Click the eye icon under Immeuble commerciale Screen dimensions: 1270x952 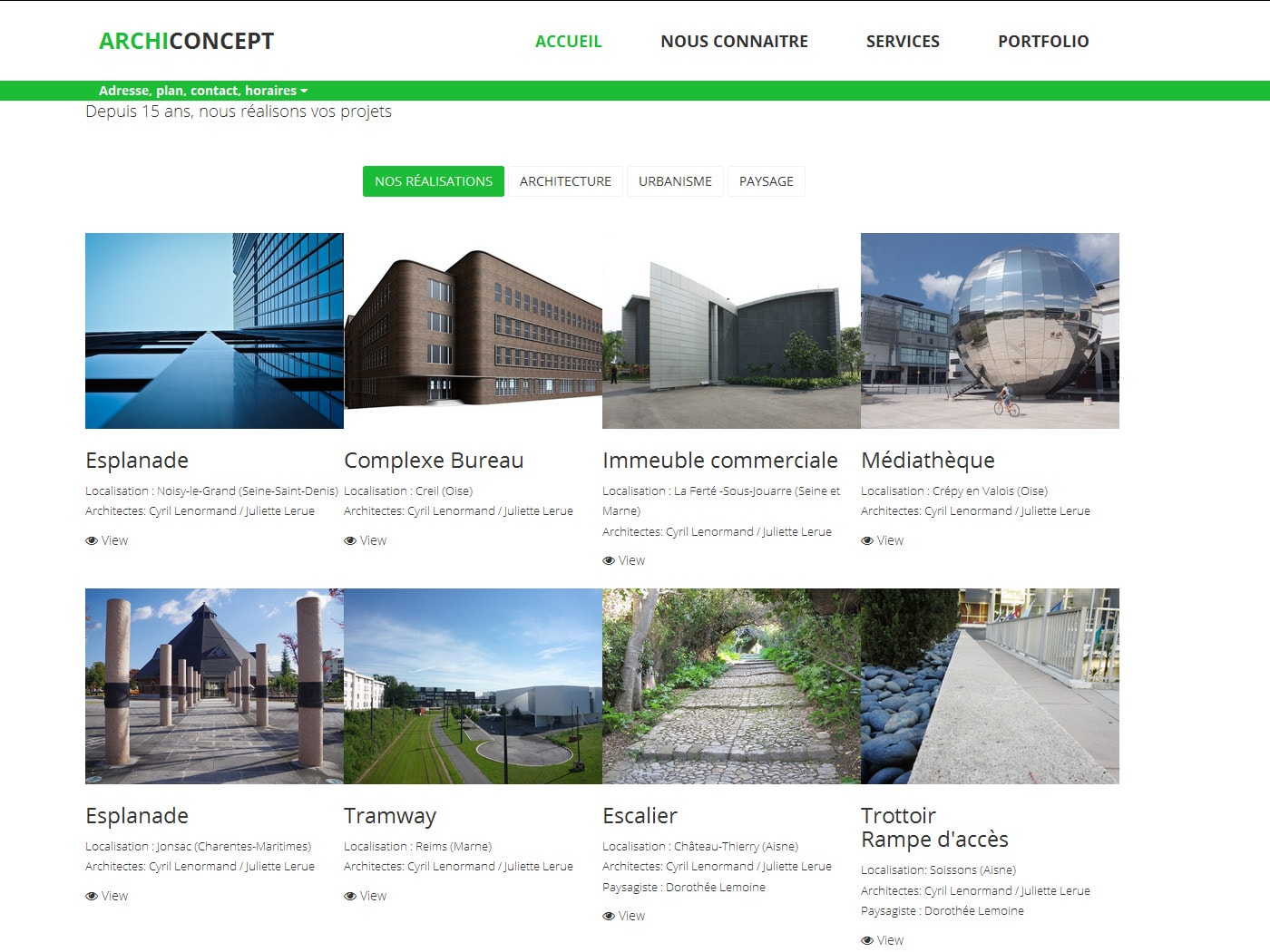[609, 561]
